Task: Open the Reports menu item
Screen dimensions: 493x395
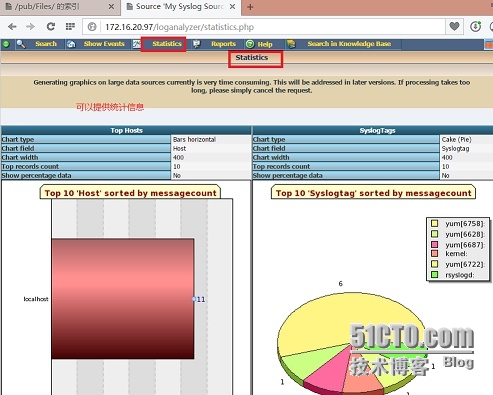Action: click(x=223, y=44)
